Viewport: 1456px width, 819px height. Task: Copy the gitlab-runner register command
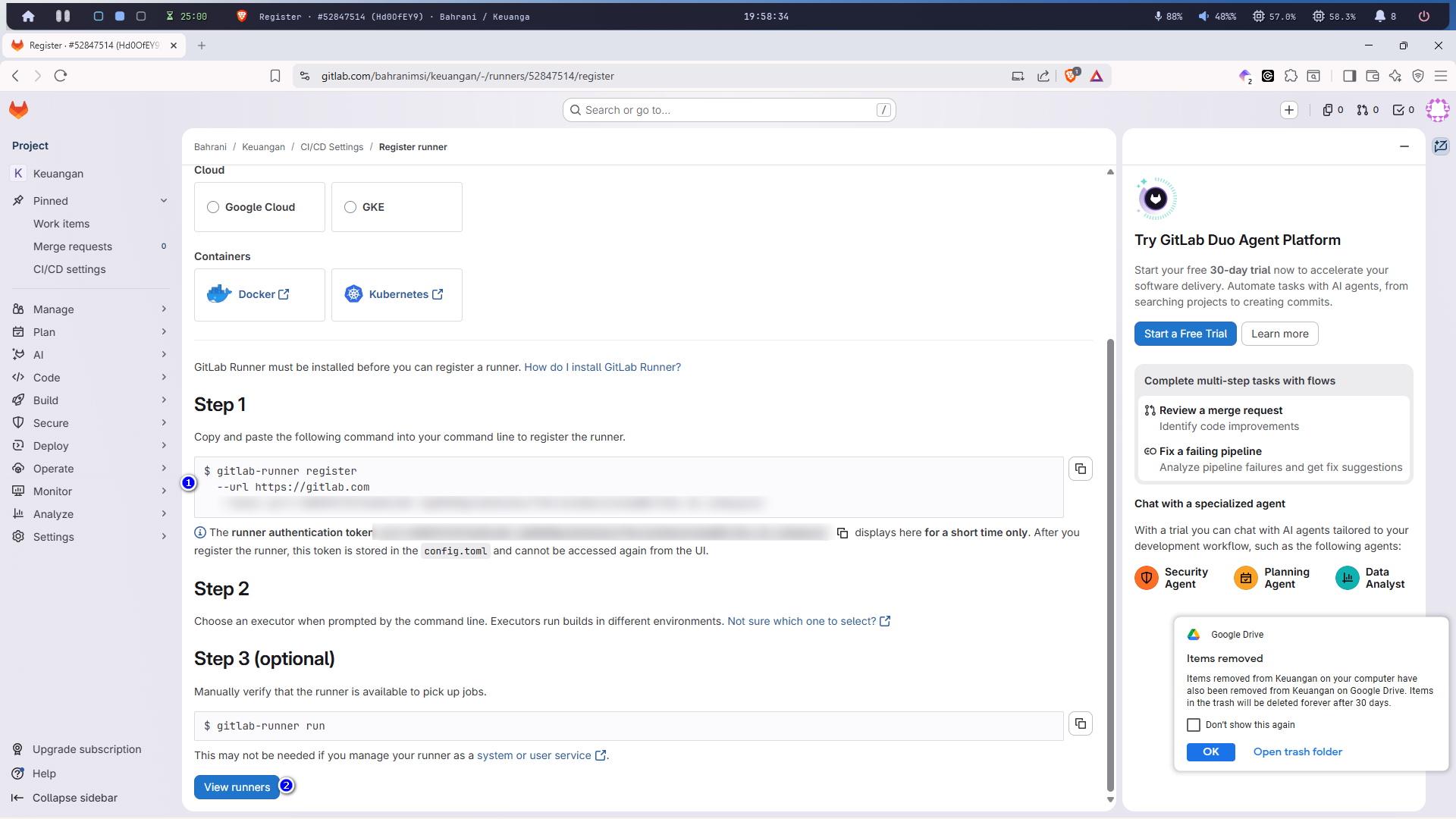tap(1081, 469)
